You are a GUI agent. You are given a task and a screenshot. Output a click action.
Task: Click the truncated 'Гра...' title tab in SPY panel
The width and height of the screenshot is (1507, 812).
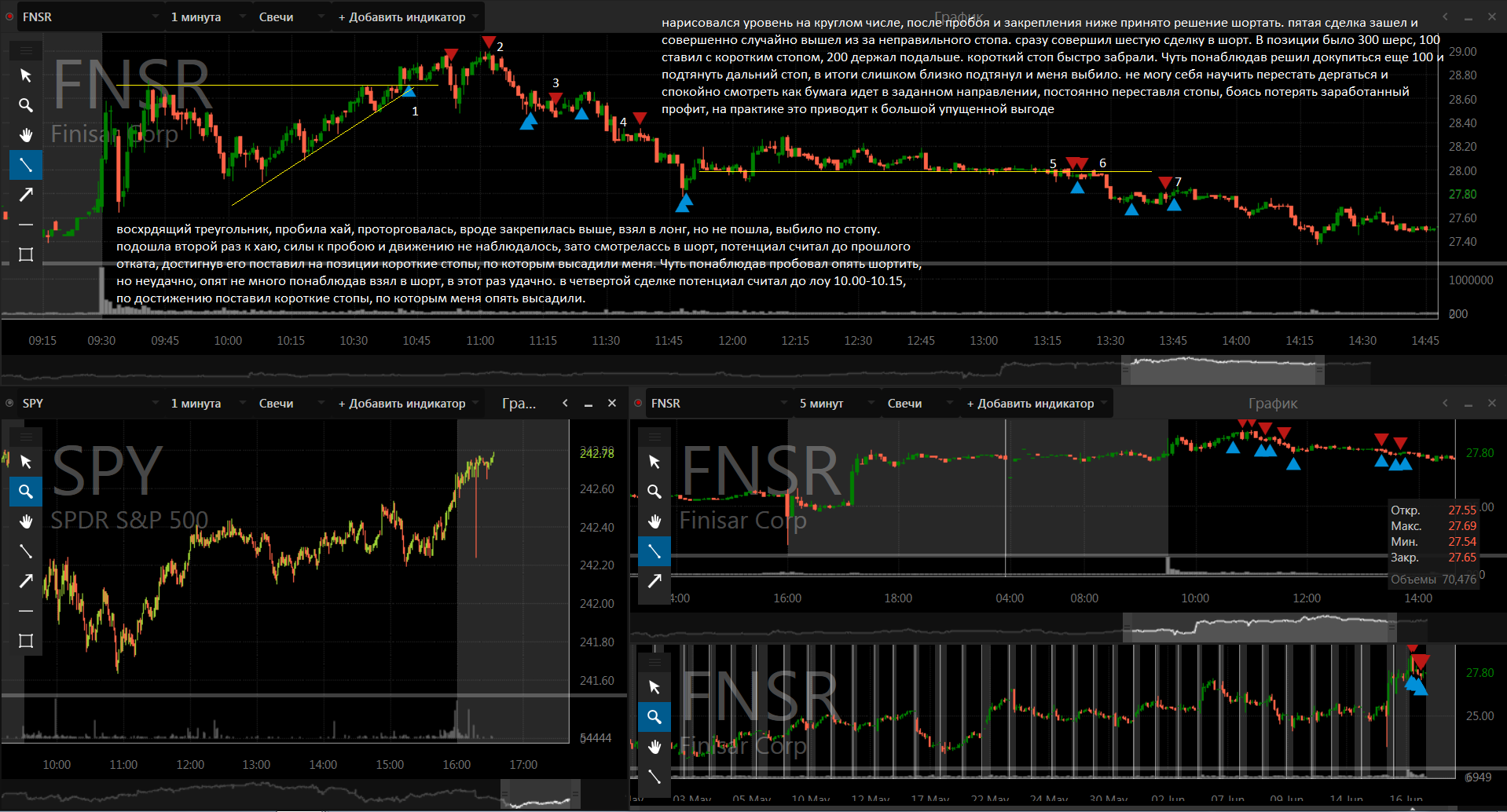[519, 403]
